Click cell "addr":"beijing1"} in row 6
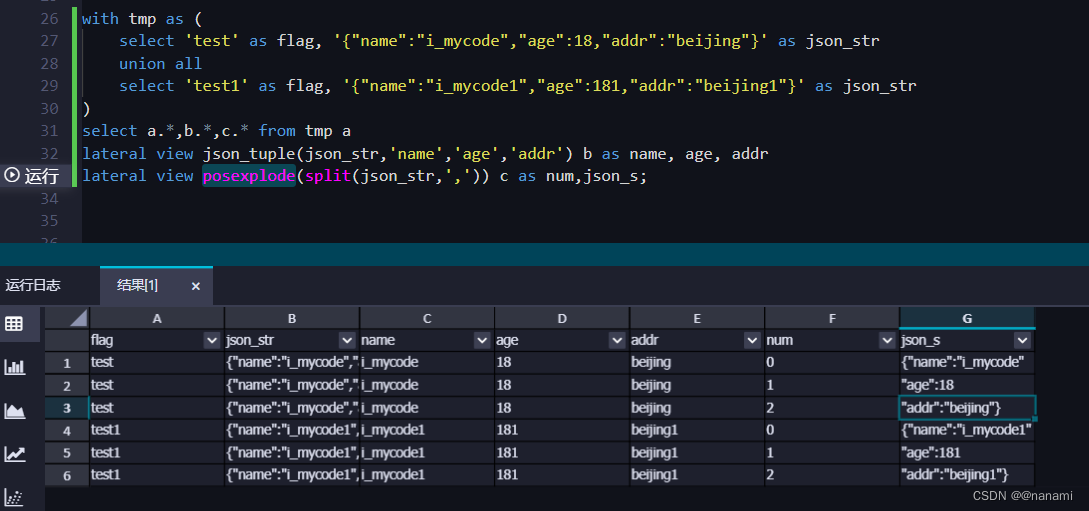The image size is (1089, 511). coord(967,476)
